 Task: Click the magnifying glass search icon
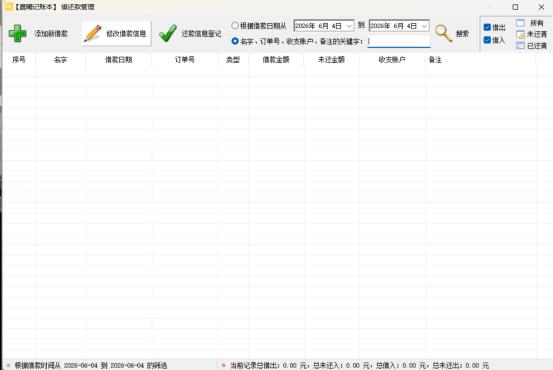click(x=443, y=34)
